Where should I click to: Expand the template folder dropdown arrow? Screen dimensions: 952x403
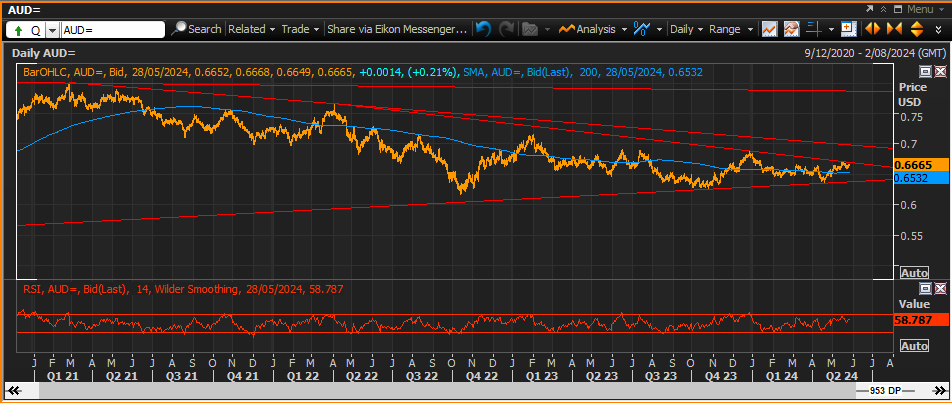click(547, 29)
